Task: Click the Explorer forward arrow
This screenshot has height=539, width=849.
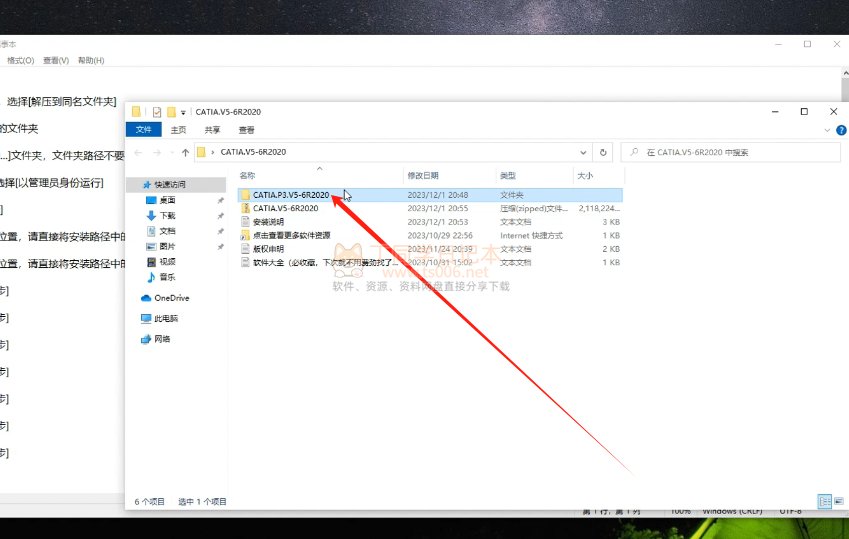Action: click(x=157, y=153)
